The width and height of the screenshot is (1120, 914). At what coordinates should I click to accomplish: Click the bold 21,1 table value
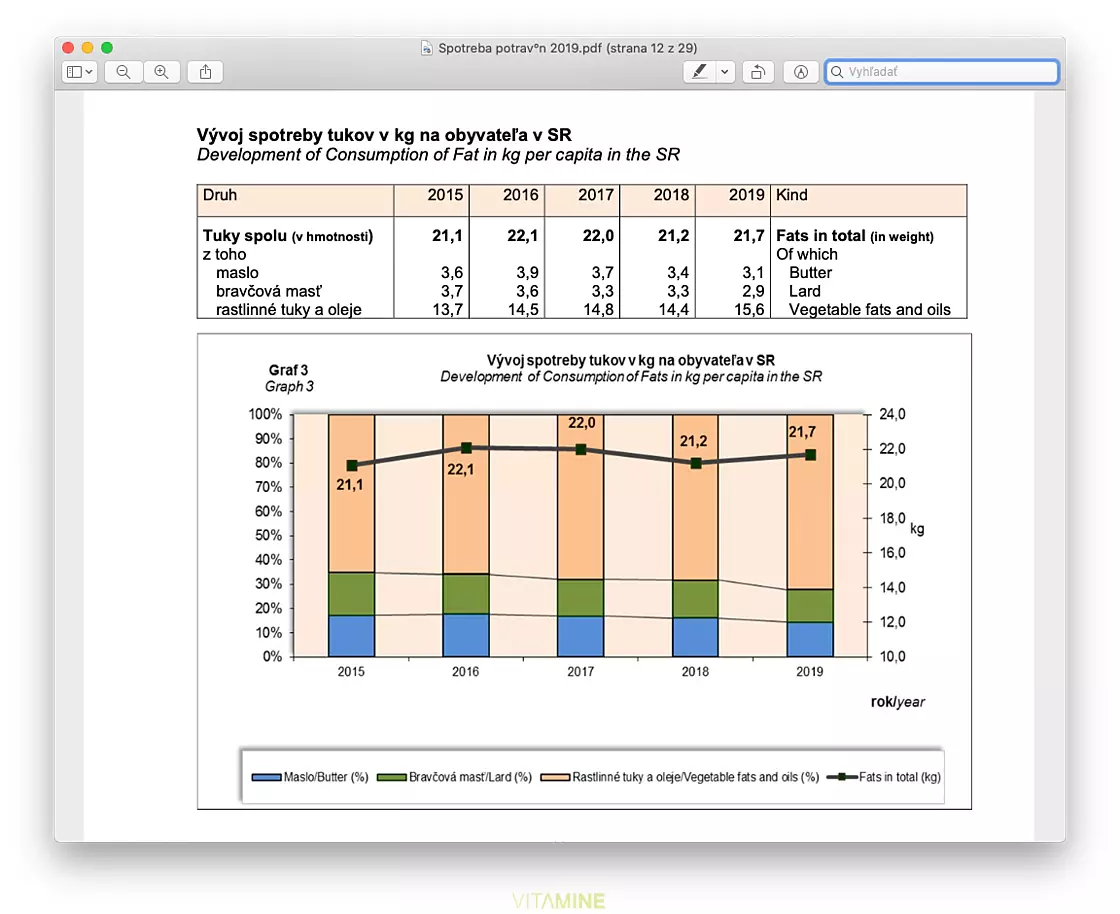coord(447,236)
